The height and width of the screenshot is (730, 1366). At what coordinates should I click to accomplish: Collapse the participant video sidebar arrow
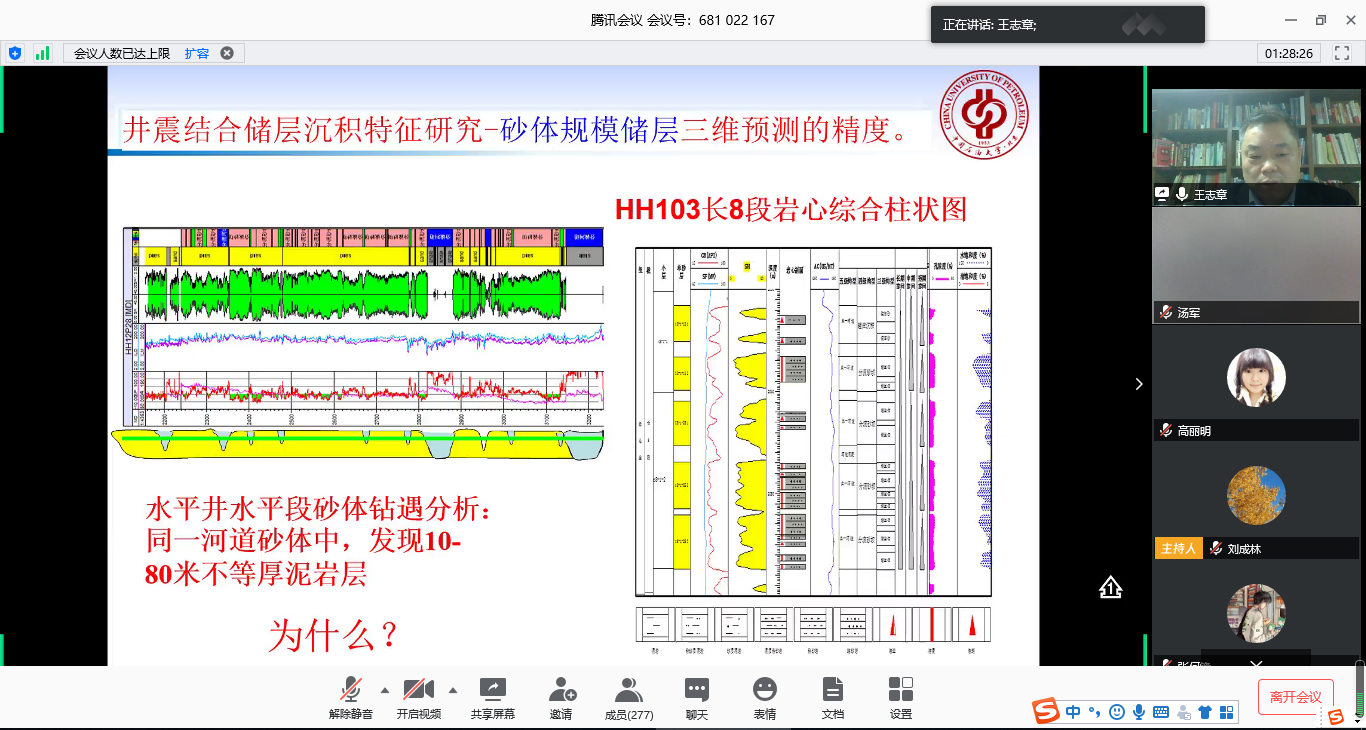[1138, 384]
